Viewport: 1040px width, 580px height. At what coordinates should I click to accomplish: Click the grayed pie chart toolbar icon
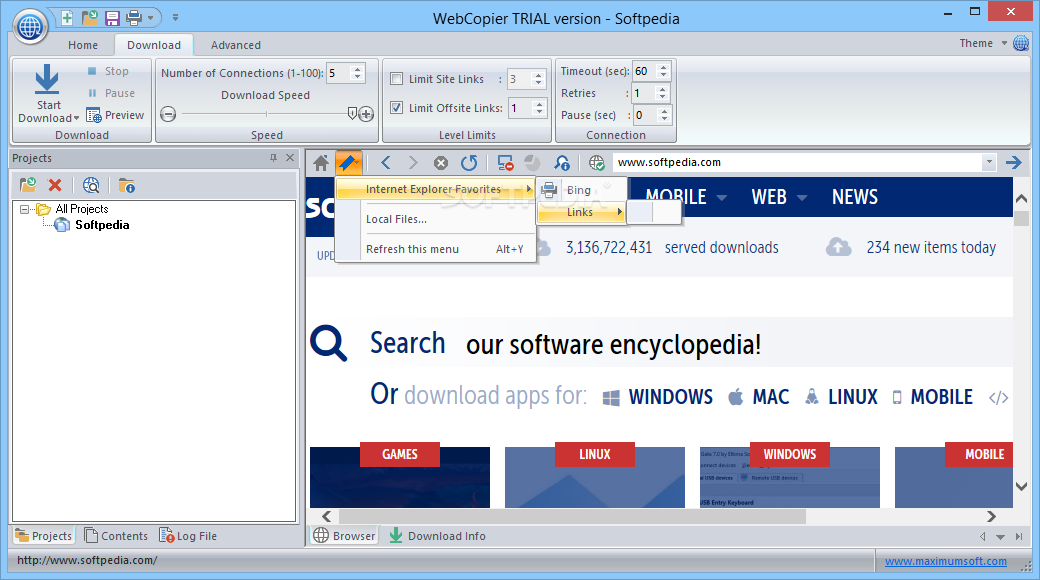pos(532,163)
